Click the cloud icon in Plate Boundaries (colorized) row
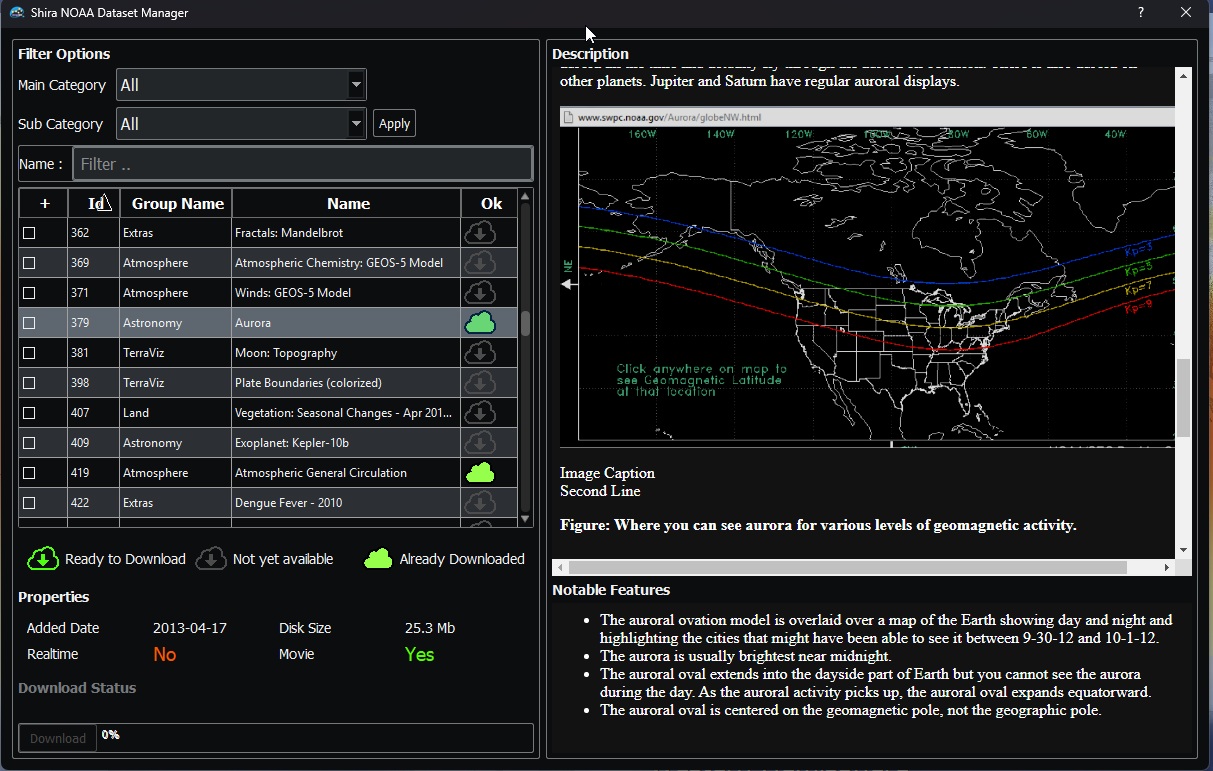Image resolution: width=1213 pixels, height=771 pixels. [481, 383]
